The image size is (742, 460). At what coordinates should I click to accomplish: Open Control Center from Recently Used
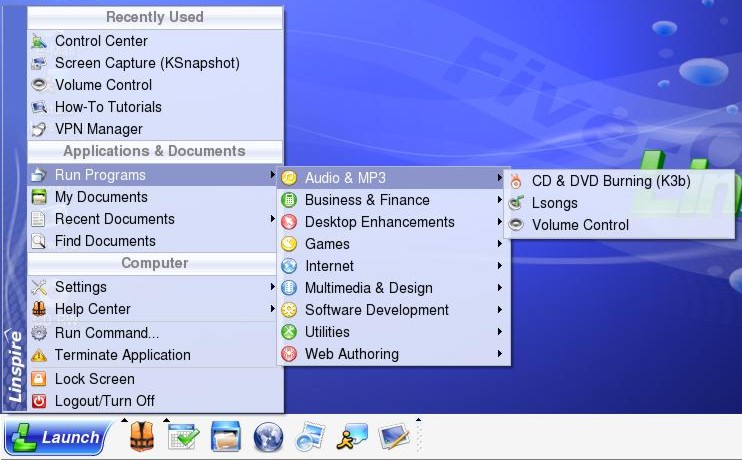(x=101, y=41)
